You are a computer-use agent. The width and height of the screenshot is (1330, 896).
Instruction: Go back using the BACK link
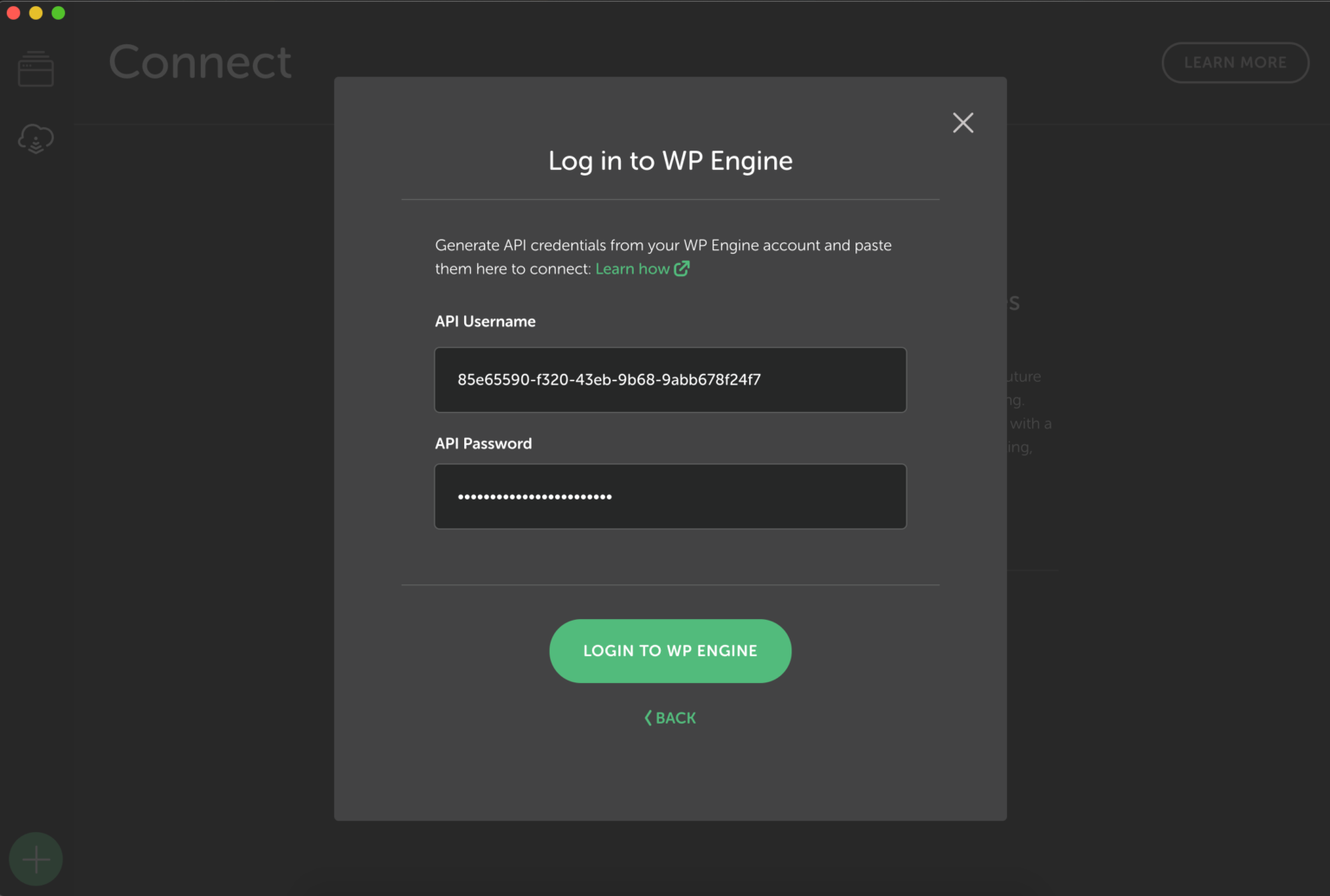[x=675, y=718]
